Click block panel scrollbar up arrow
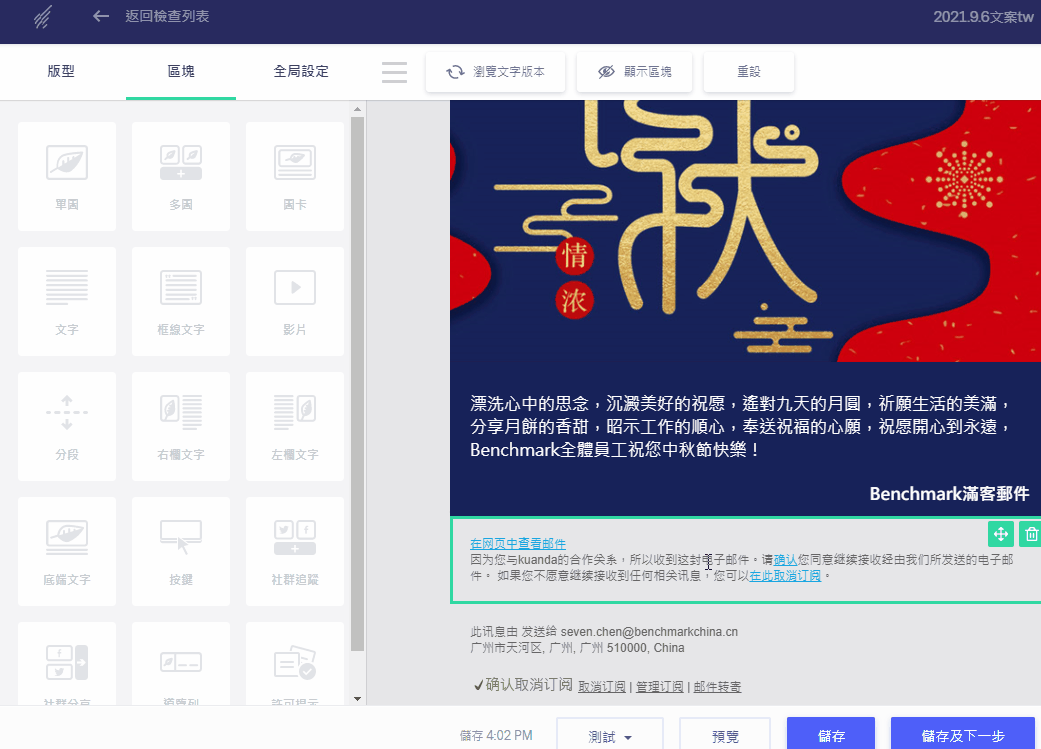The width and height of the screenshot is (1041, 749). coord(357,109)
